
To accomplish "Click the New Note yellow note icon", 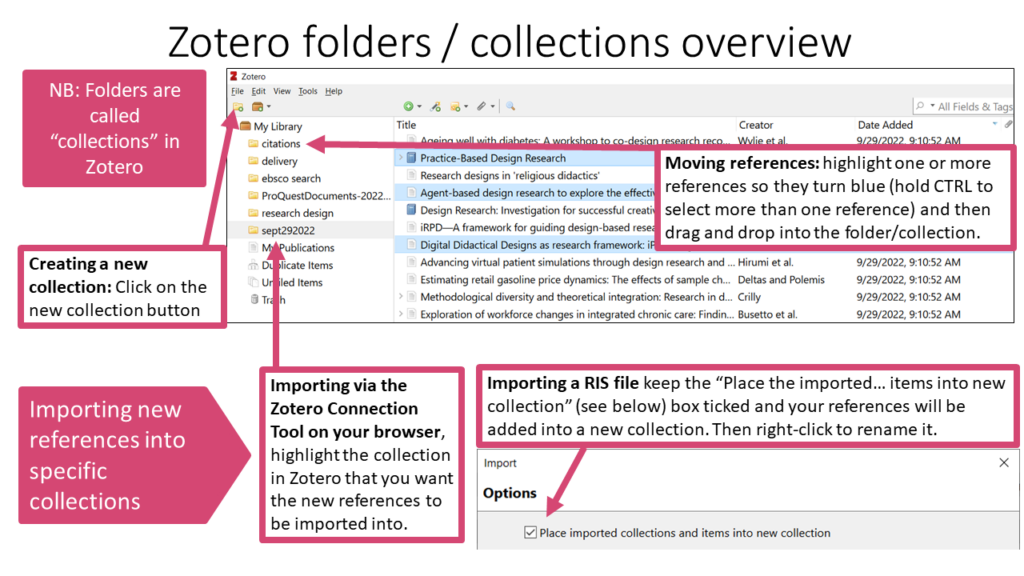I will pyautogui.click(x=455, y=105).
